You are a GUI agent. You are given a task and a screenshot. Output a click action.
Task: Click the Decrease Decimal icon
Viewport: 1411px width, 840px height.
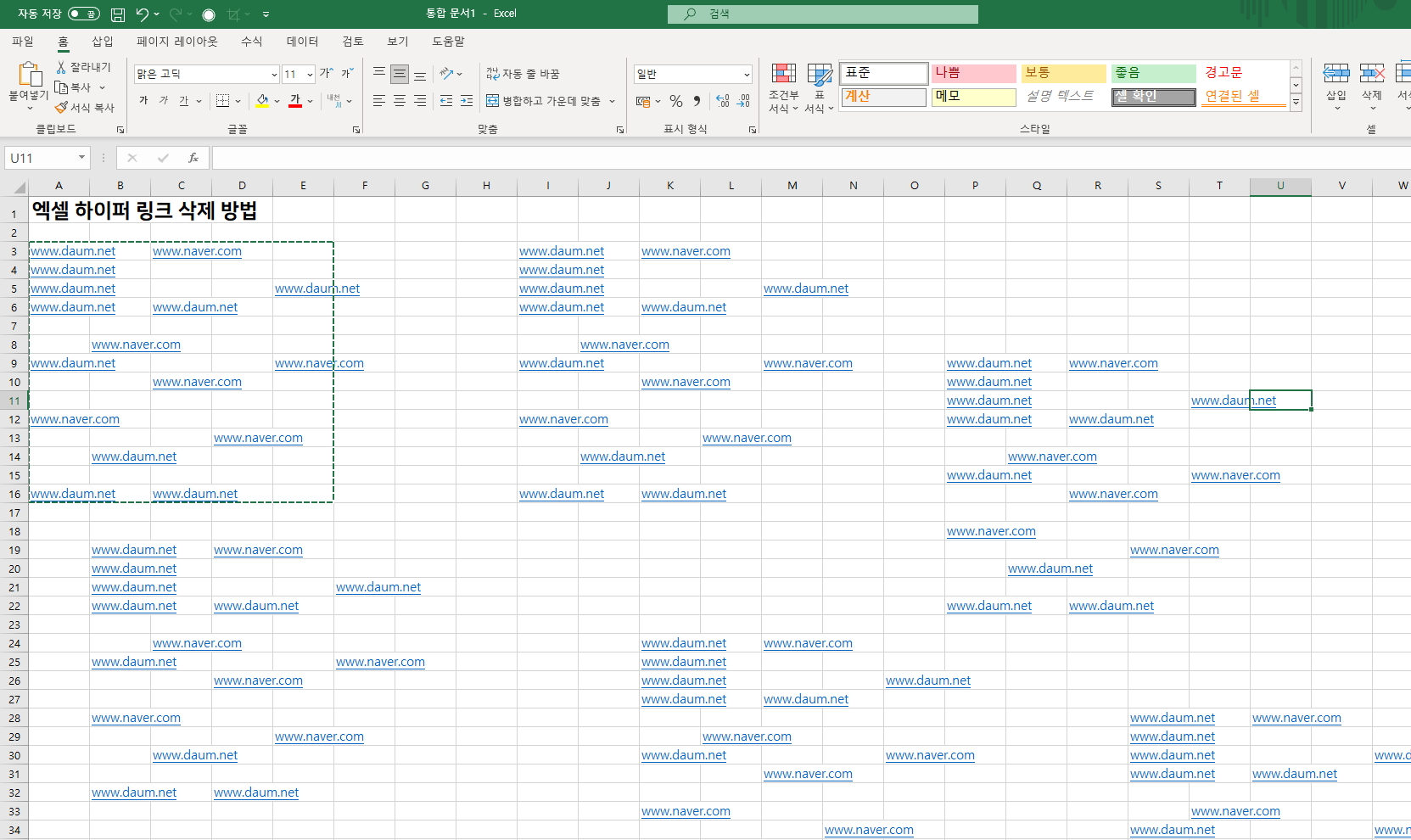click(x=743, y=101)
